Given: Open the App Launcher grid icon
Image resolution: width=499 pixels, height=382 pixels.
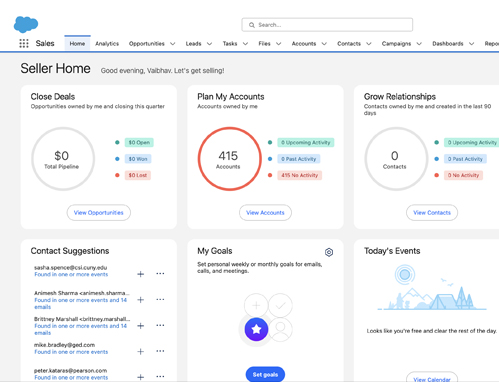Looking at the screenshot, I should 24,43.
